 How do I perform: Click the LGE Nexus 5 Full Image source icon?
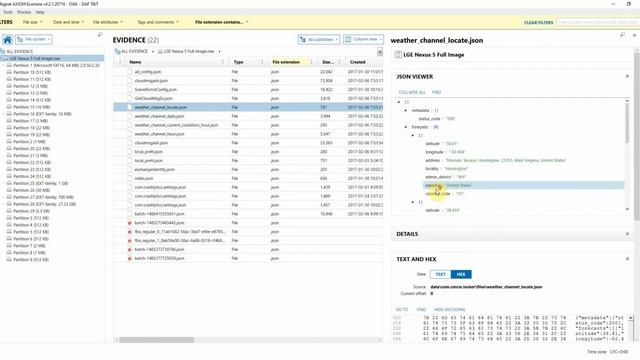click(398, 55)
